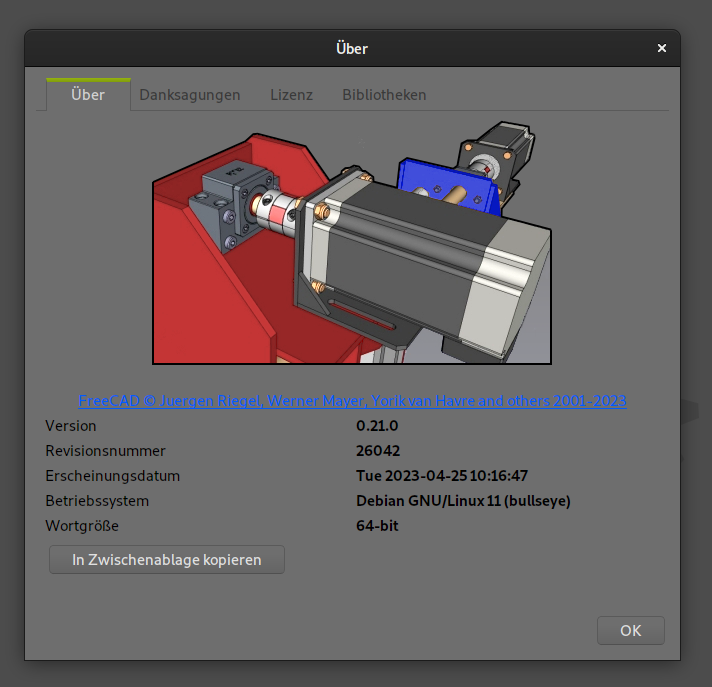
Task: Click the Debian GNU/Linux 11 (bullseye) text
Action: point(463,500)
